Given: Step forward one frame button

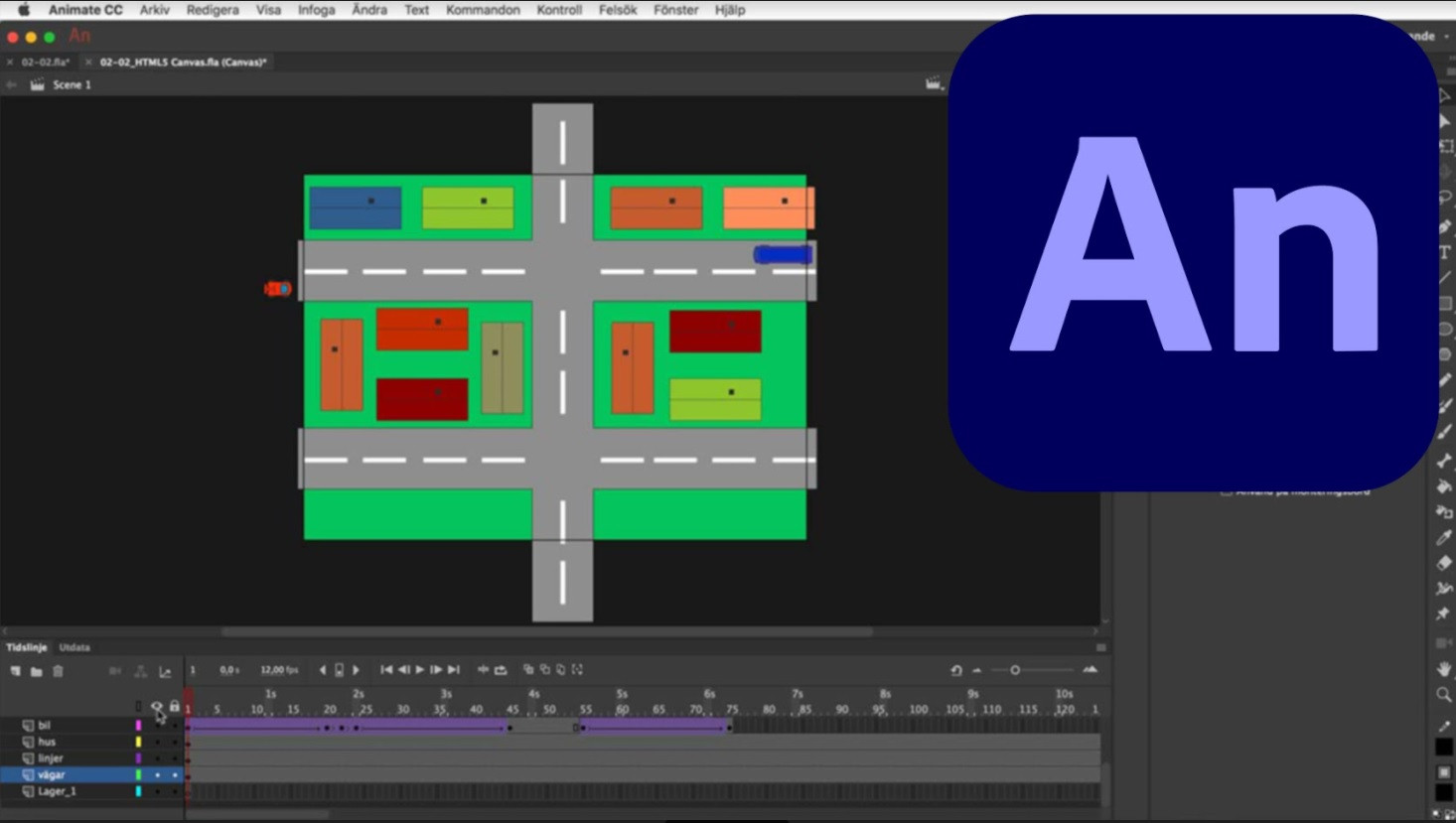Looking at the screenshot, I should click(x=436, y=670).
